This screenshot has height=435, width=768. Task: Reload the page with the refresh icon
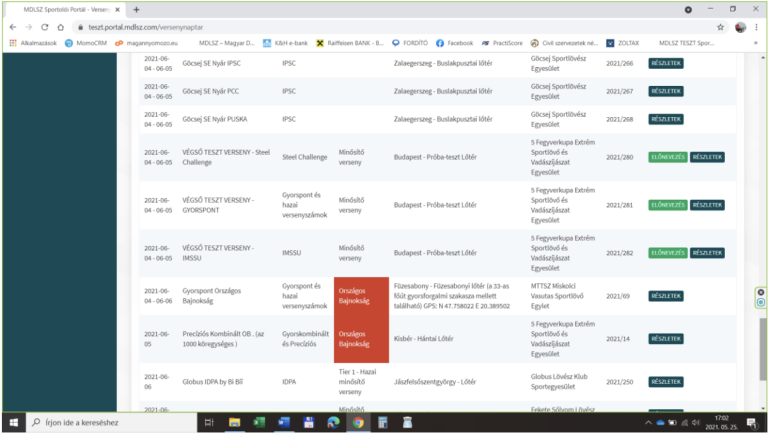click(44, 27)
